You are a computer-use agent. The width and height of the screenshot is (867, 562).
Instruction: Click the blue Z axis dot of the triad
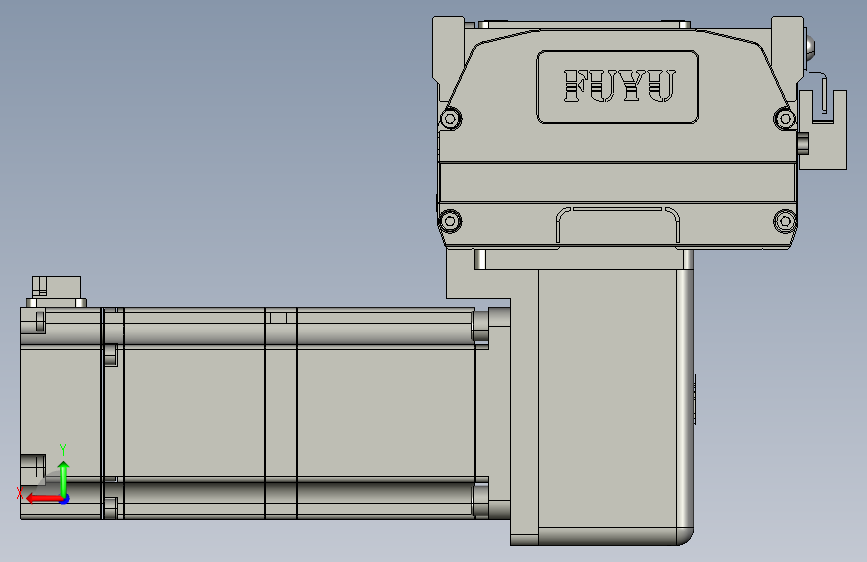click(x=65, y=500)
